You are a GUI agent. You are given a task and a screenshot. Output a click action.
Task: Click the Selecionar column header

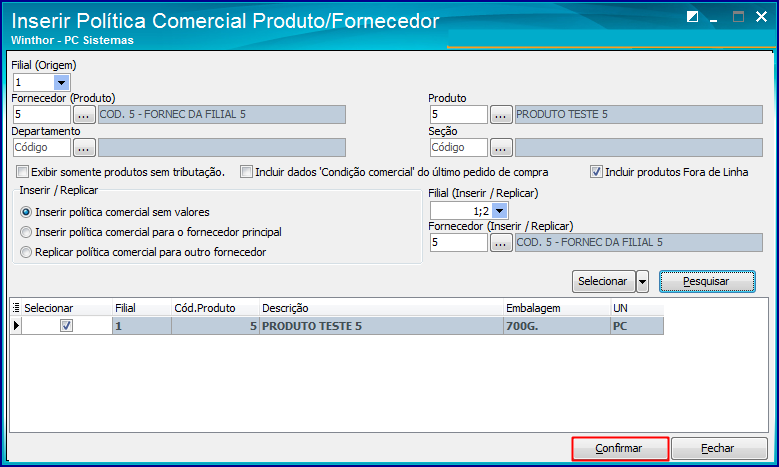(x=67, y=308)
